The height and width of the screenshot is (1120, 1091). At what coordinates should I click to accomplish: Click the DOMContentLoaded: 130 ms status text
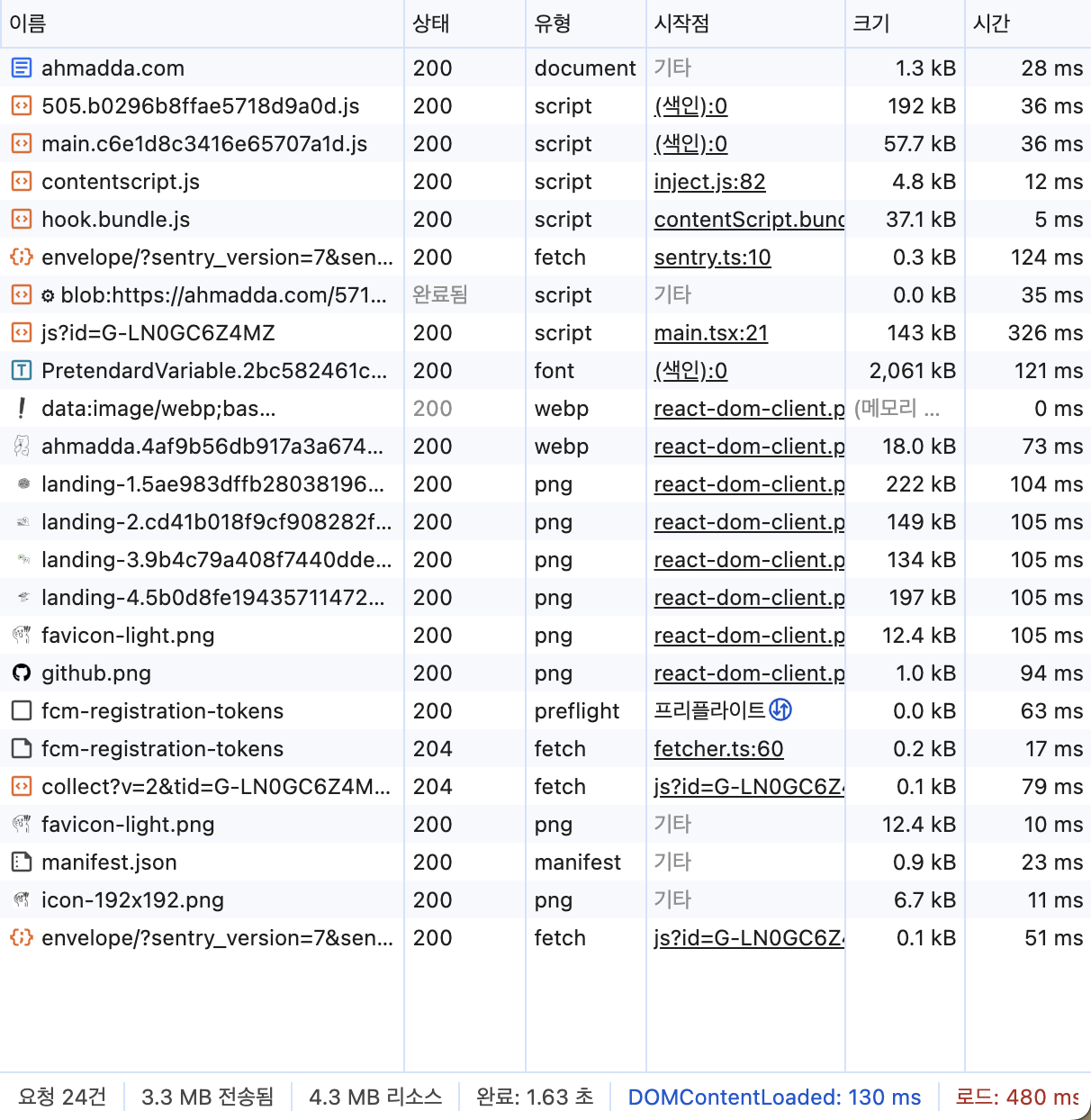774,1097
